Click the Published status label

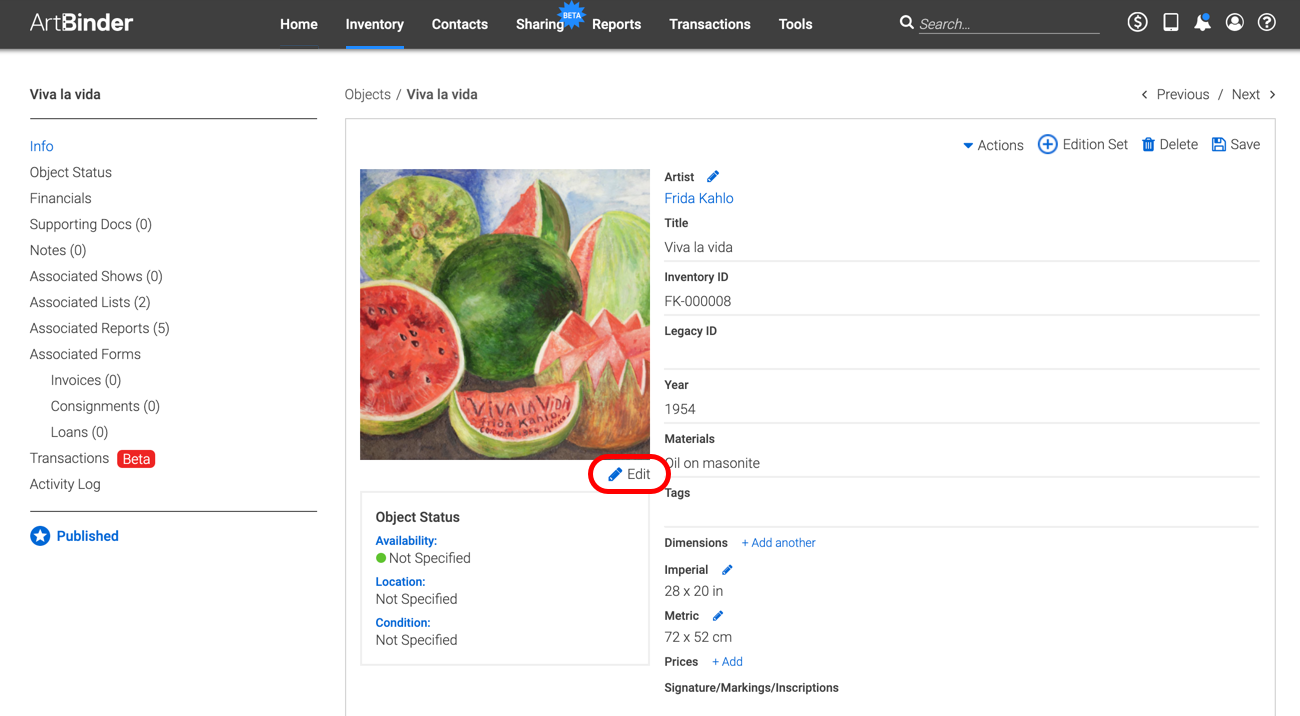[x=88, y=536]
